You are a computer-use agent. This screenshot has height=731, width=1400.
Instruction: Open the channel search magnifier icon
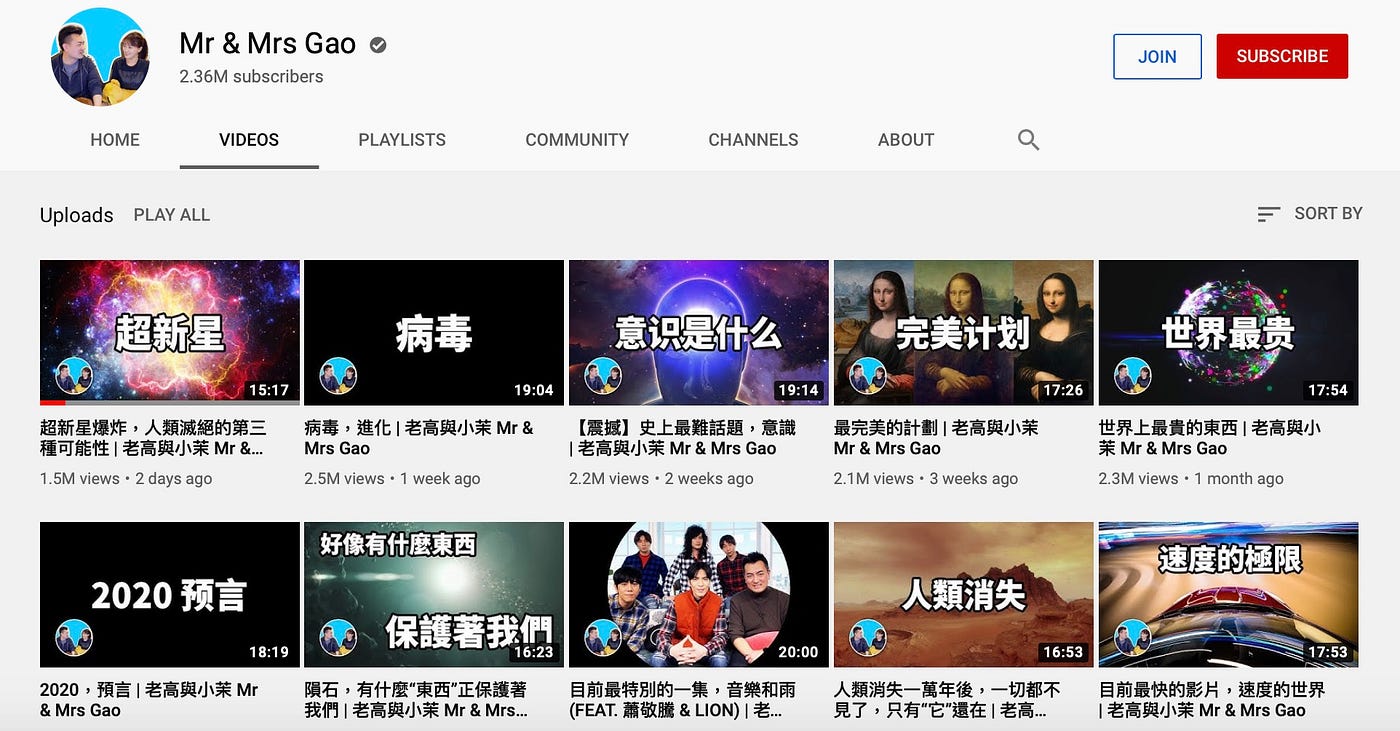1028,140
